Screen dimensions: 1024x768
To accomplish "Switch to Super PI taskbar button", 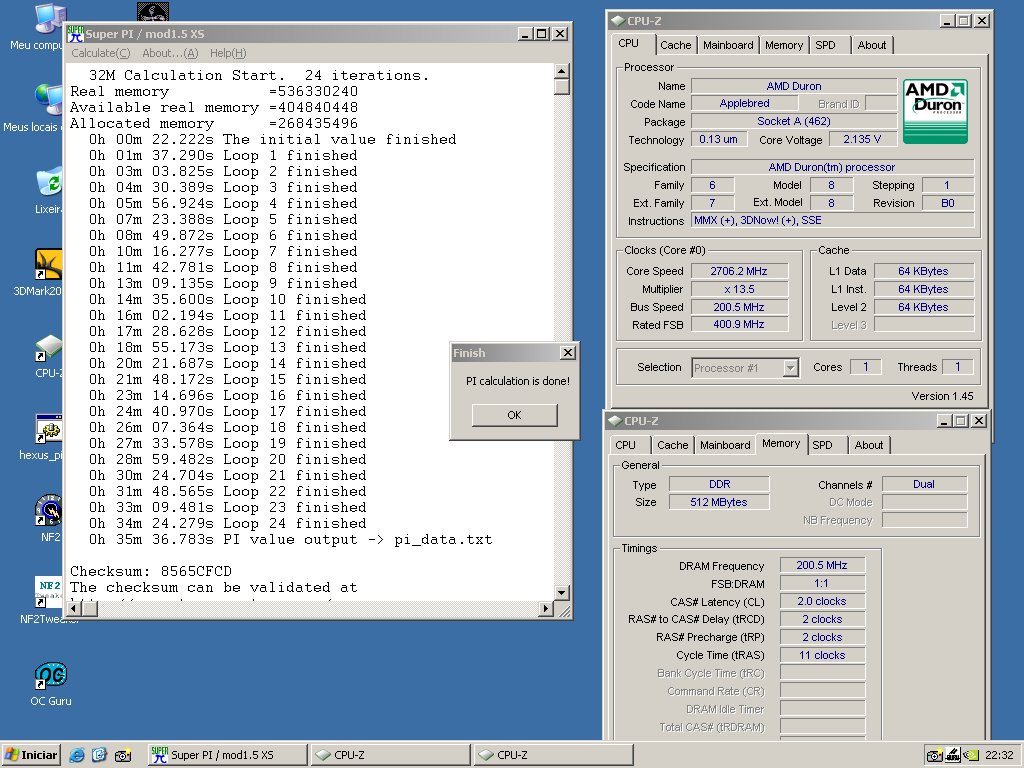I will 227,755.
